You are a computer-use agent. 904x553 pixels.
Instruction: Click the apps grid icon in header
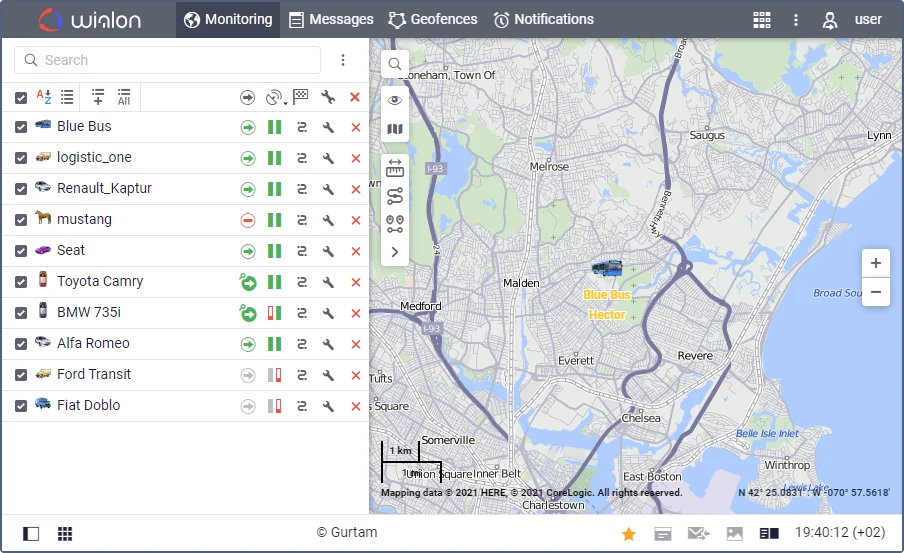762,20
